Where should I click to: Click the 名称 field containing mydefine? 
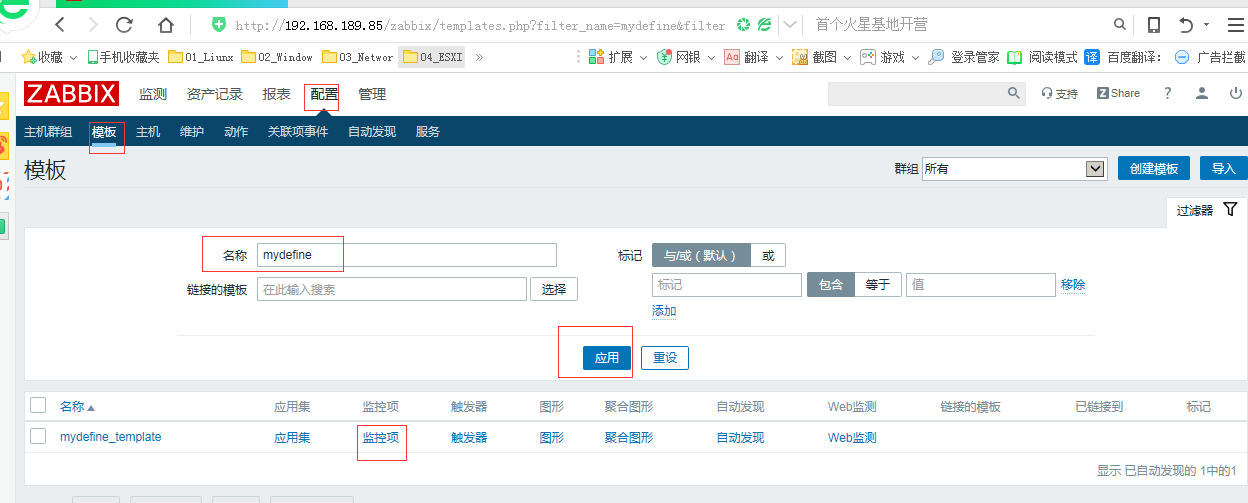click(x=406, y=255)
